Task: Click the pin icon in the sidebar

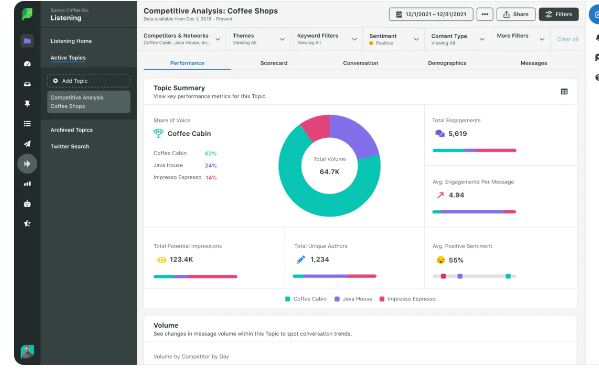Action: (x=27, y=104)
